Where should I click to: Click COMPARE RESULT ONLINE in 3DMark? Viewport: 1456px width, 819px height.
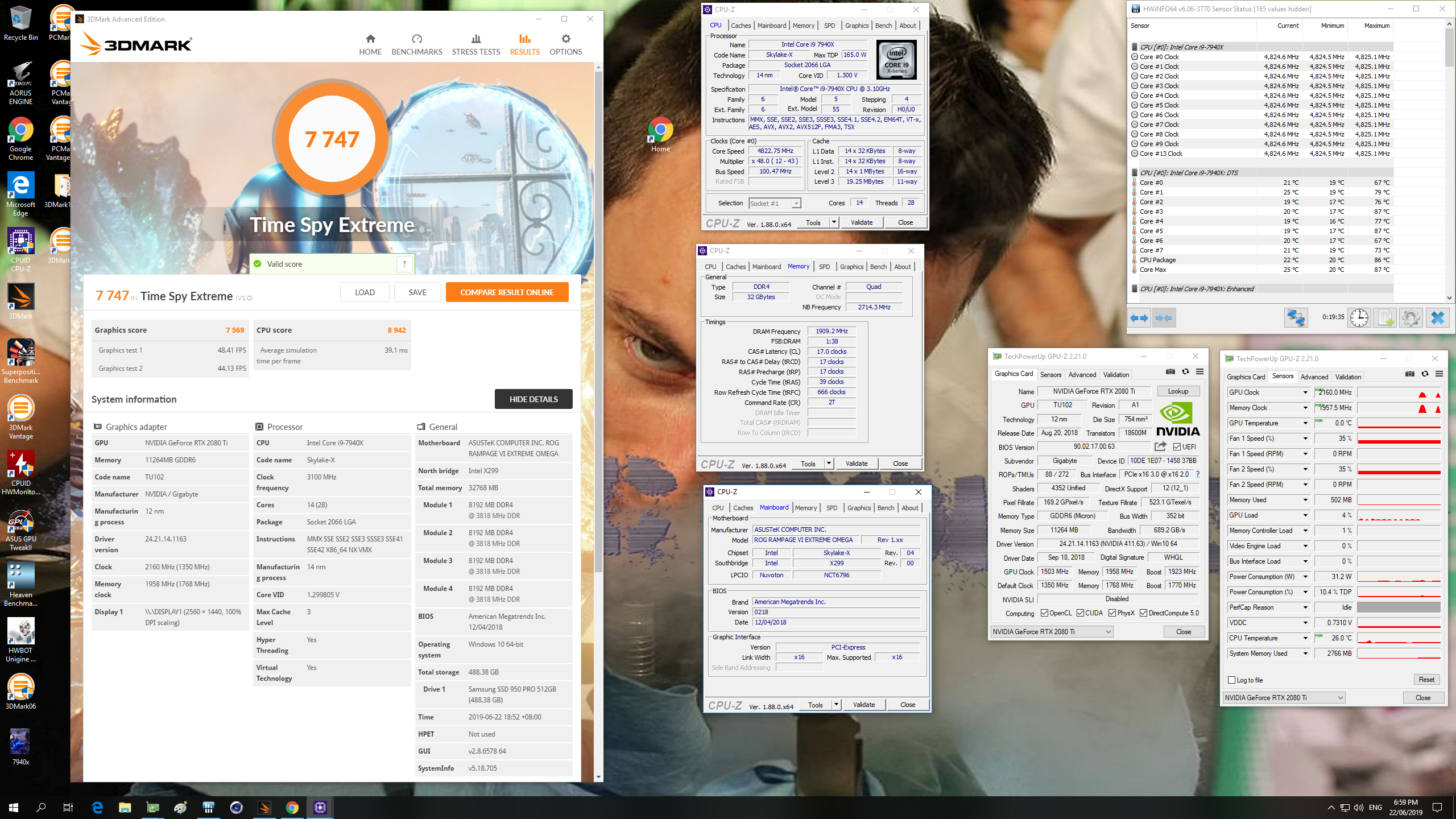(507, 292)
